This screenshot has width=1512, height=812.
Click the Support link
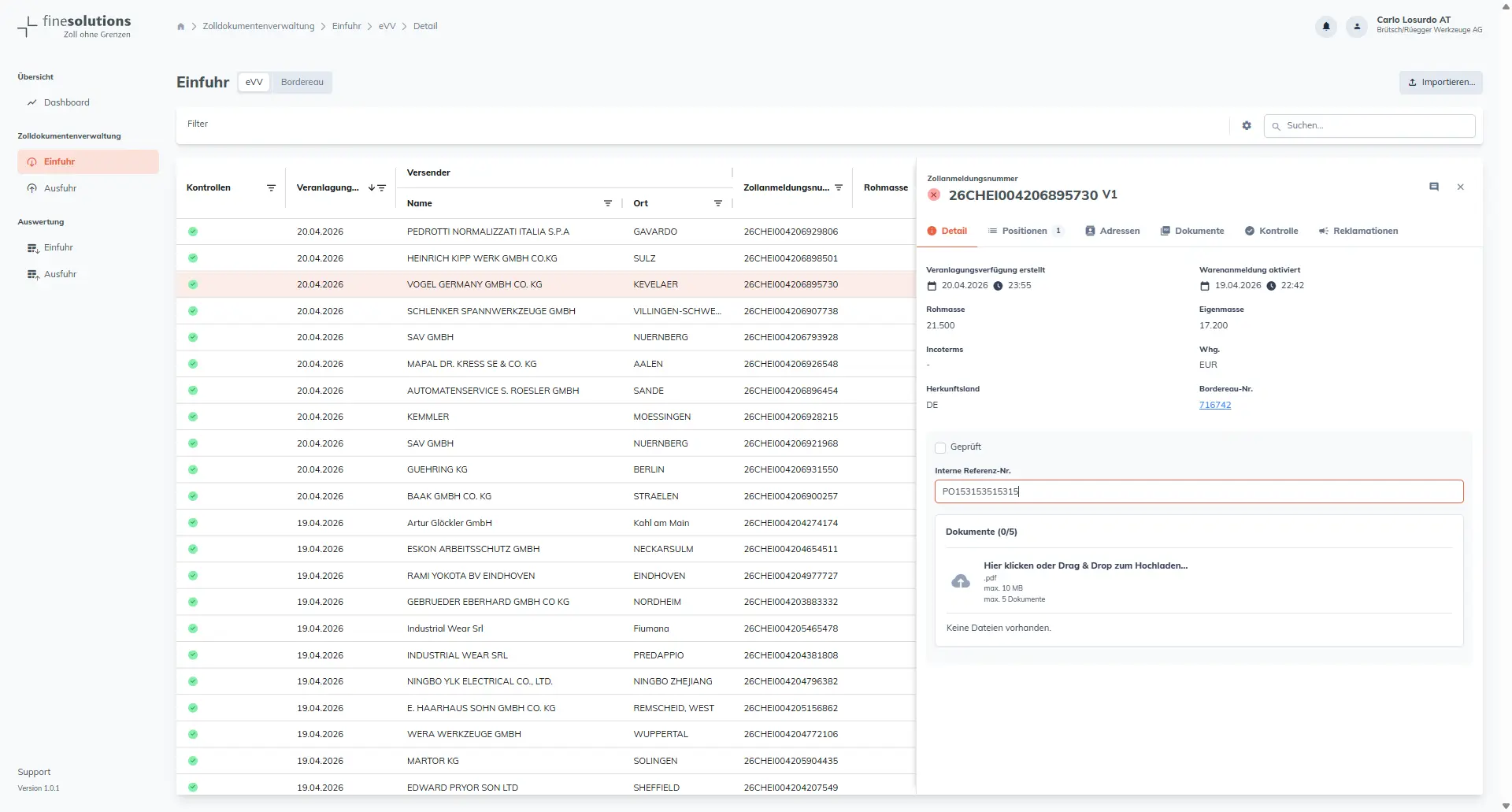point(34,772)
